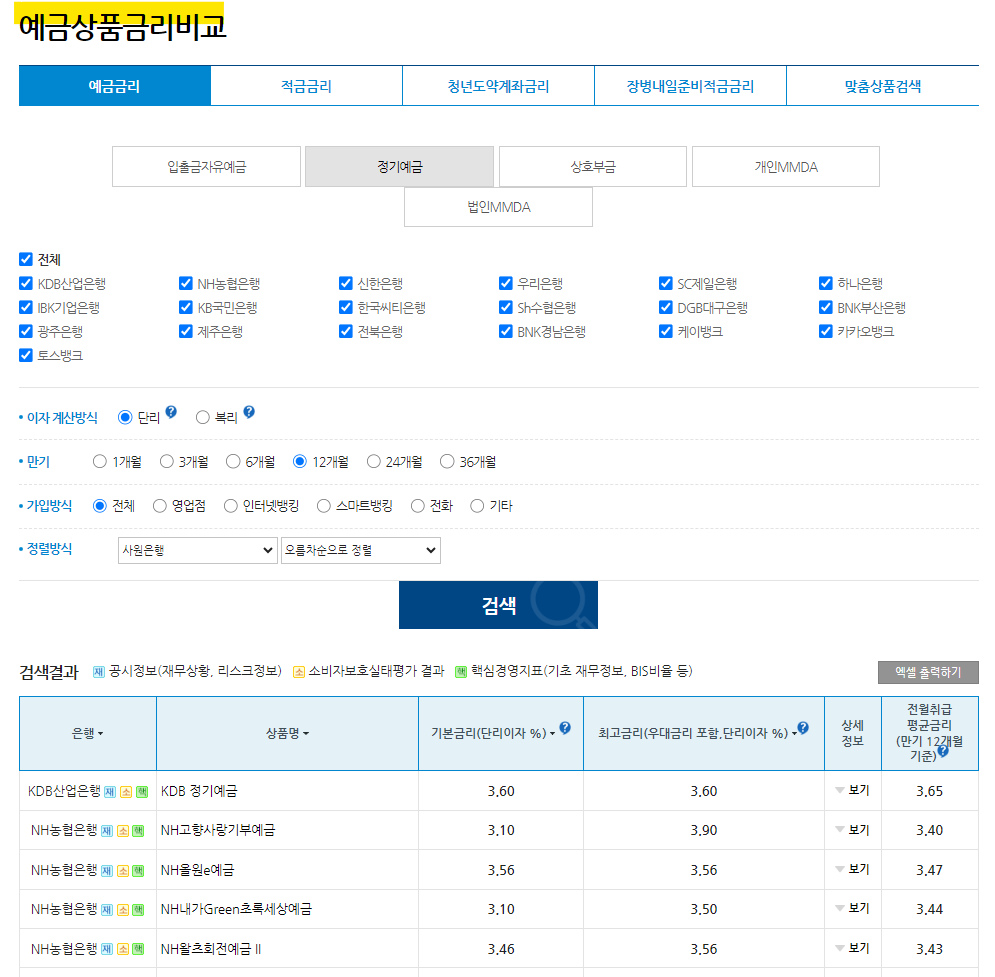Select 정기예금 product button
Viewport: 995px width, 977px height.
click(399, 167)
